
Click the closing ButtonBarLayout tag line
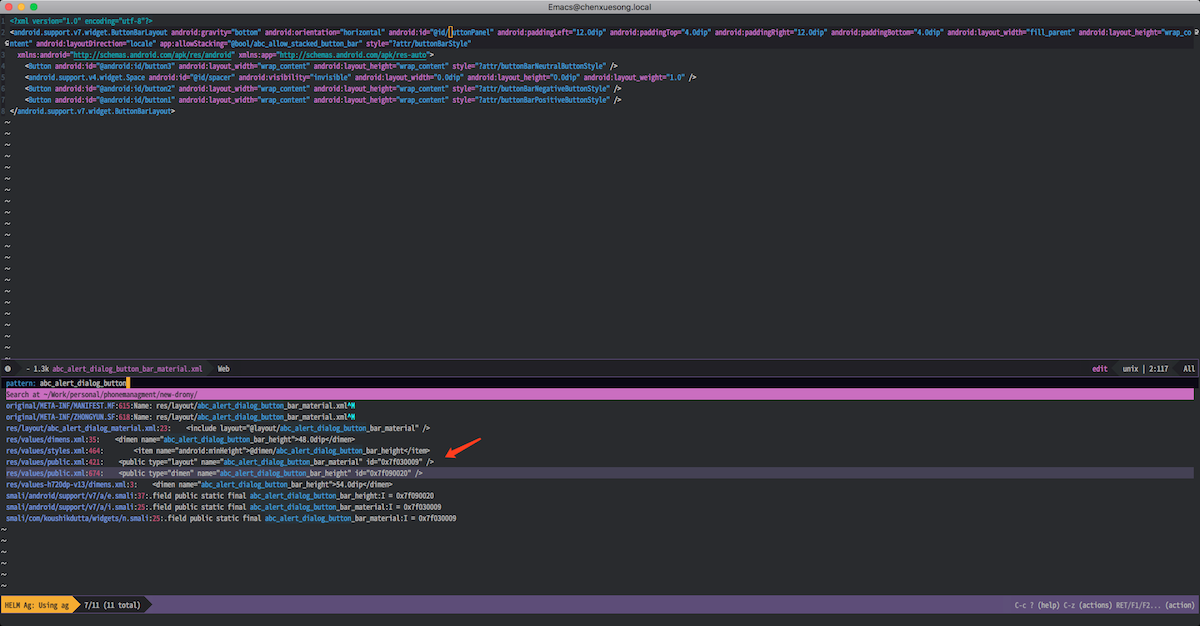[93, 111]
